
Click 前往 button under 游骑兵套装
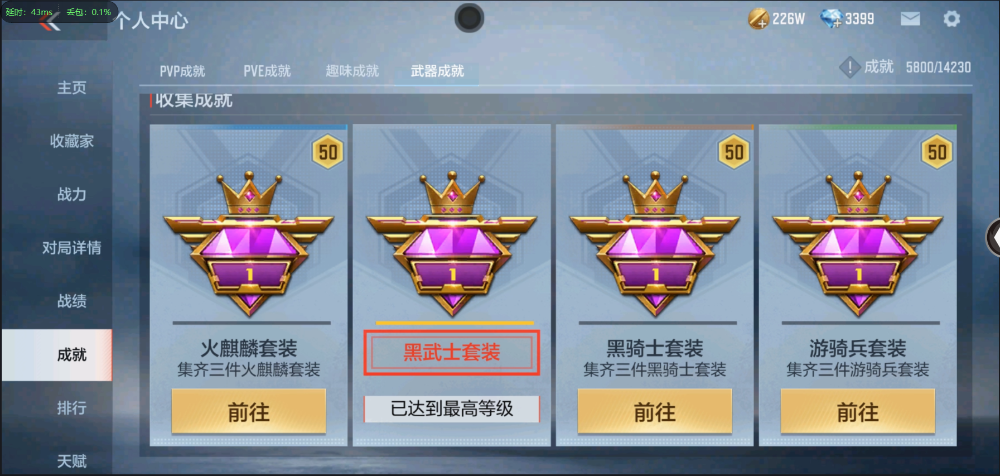coord(858,412)
